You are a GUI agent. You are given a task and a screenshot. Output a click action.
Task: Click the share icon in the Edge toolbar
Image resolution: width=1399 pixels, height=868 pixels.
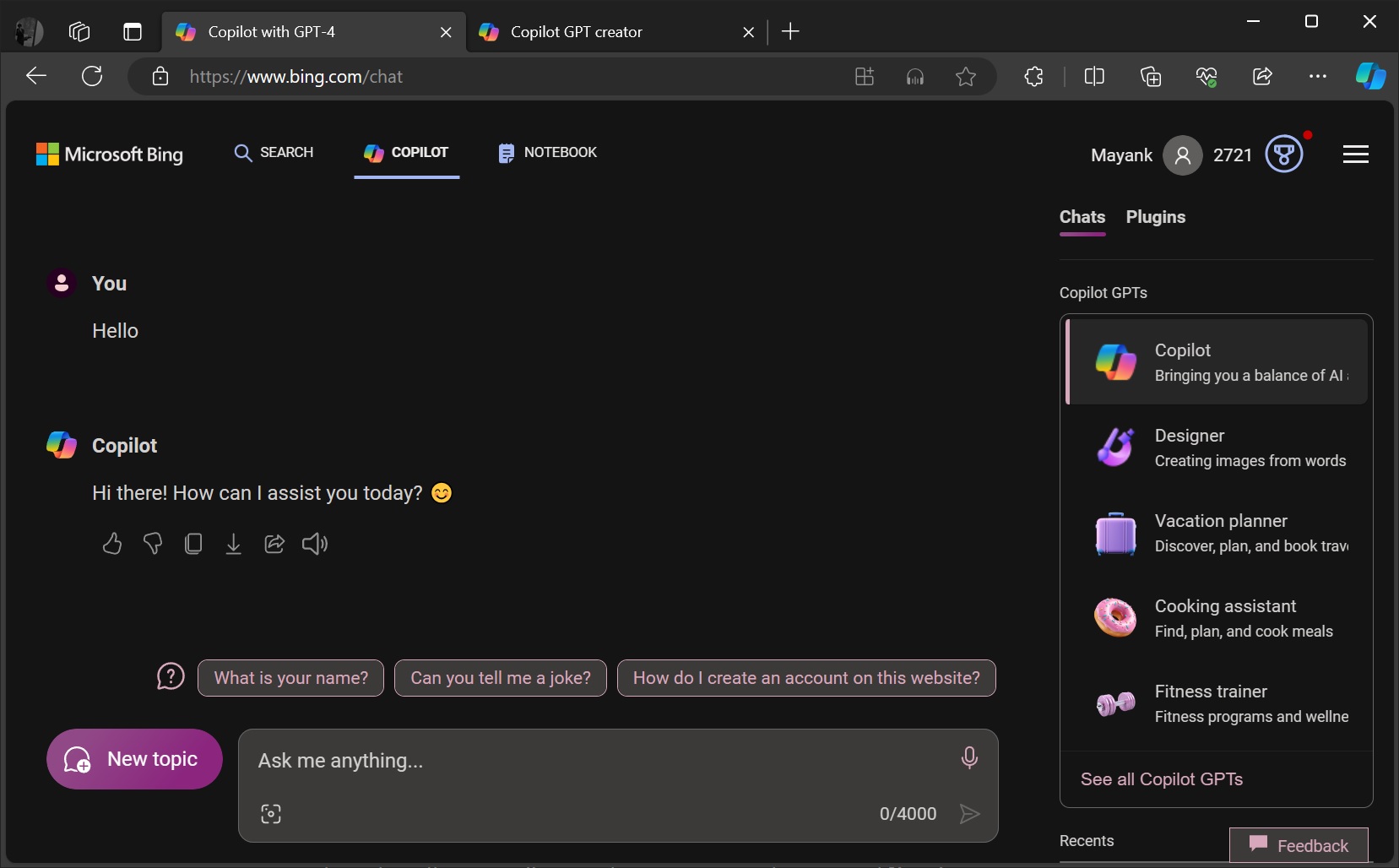pyautogui.click(x=1262, y=77)
